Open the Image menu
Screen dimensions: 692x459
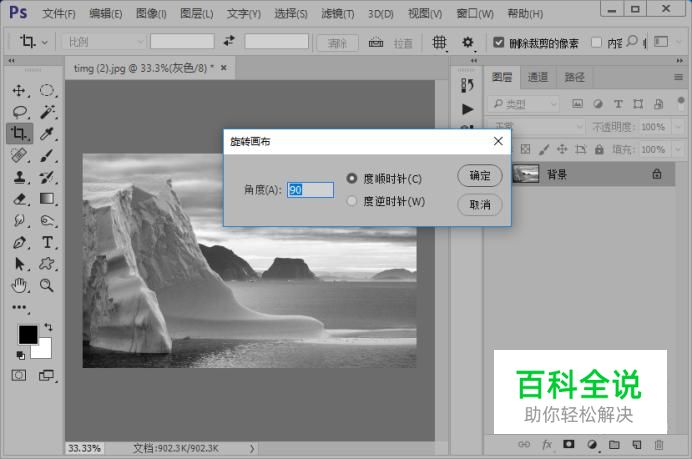click(x=151, y=14)
